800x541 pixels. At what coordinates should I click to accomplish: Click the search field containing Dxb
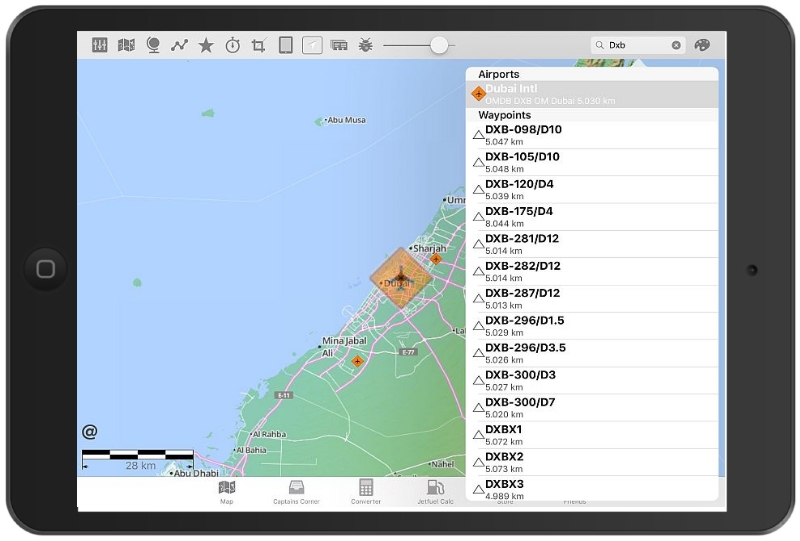[x=638, y=45]
